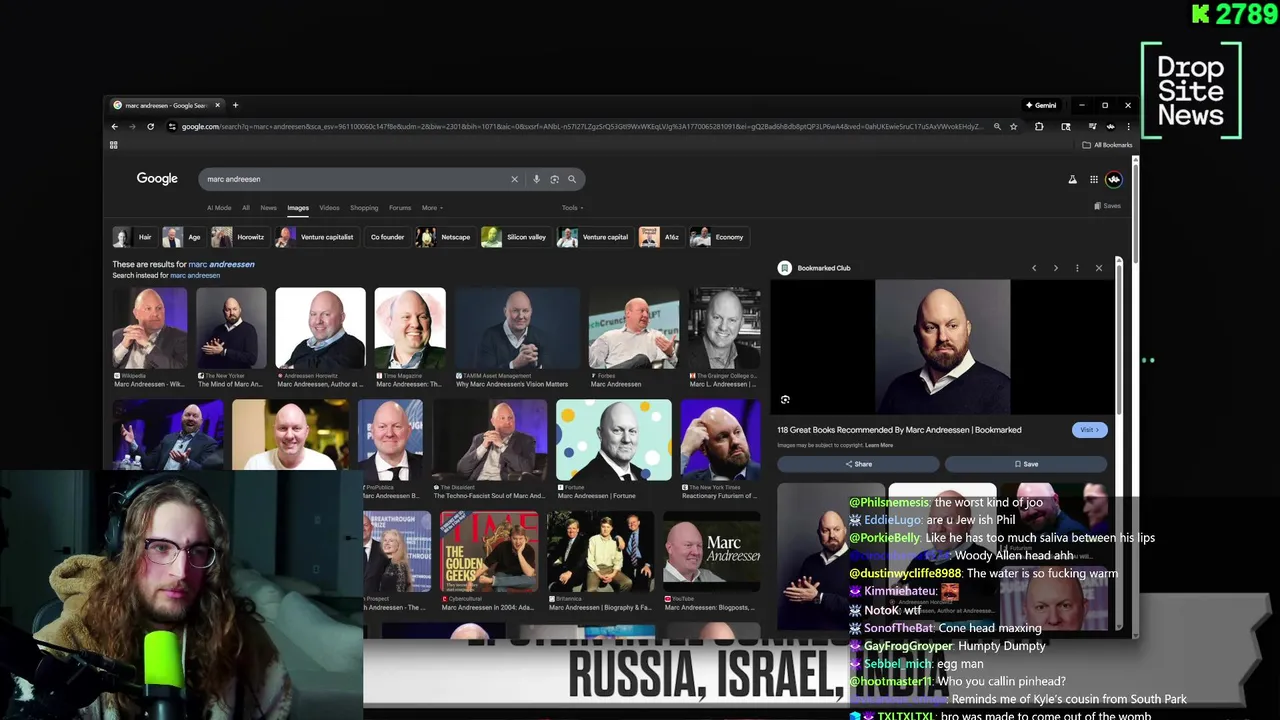Select the A16z filter chip

click(660, 237)
